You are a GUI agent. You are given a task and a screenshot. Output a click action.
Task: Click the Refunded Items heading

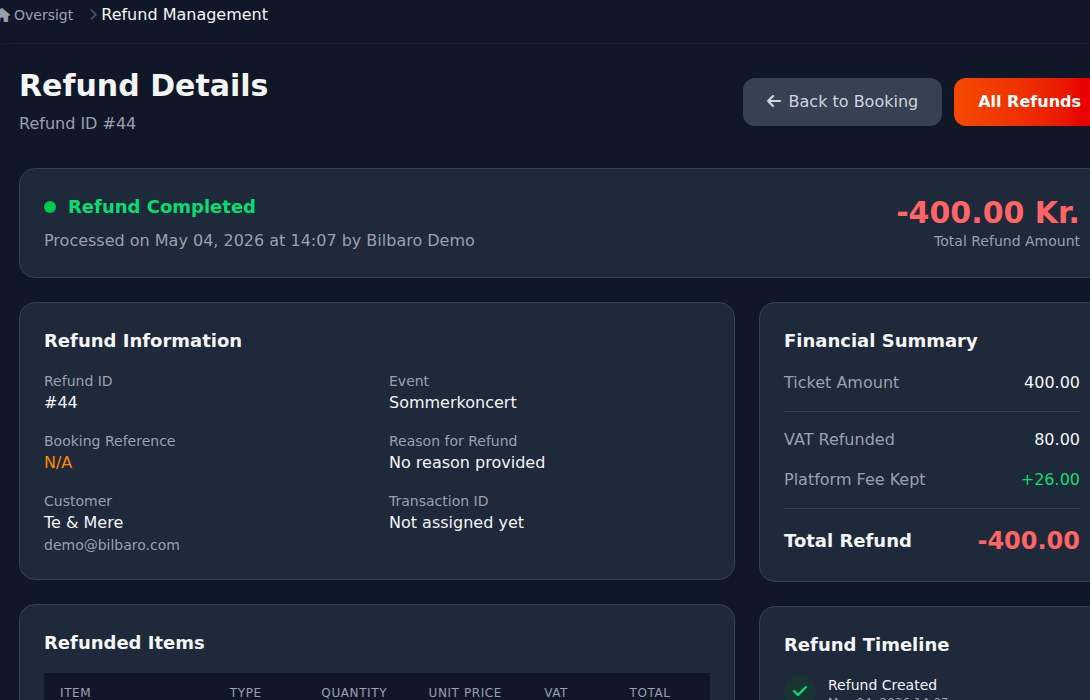point(124,642)
